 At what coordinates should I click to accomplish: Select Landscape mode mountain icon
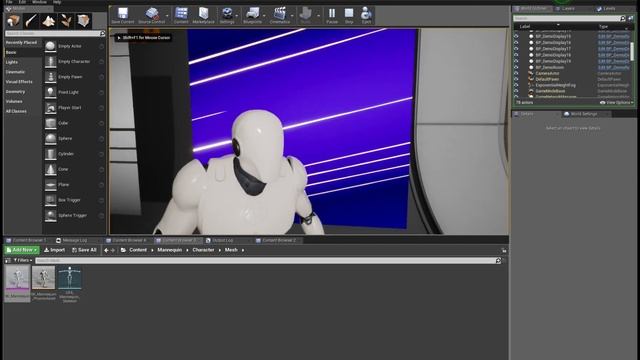tap(49, 20)
